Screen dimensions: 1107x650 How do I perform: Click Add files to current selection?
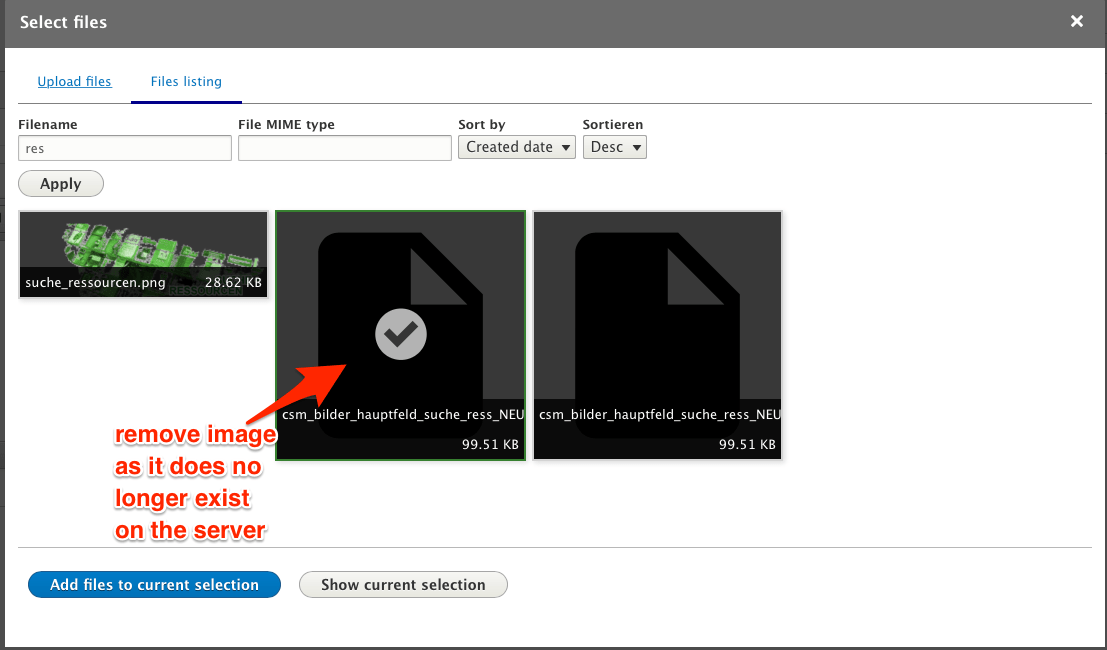[x=154, y=584]
